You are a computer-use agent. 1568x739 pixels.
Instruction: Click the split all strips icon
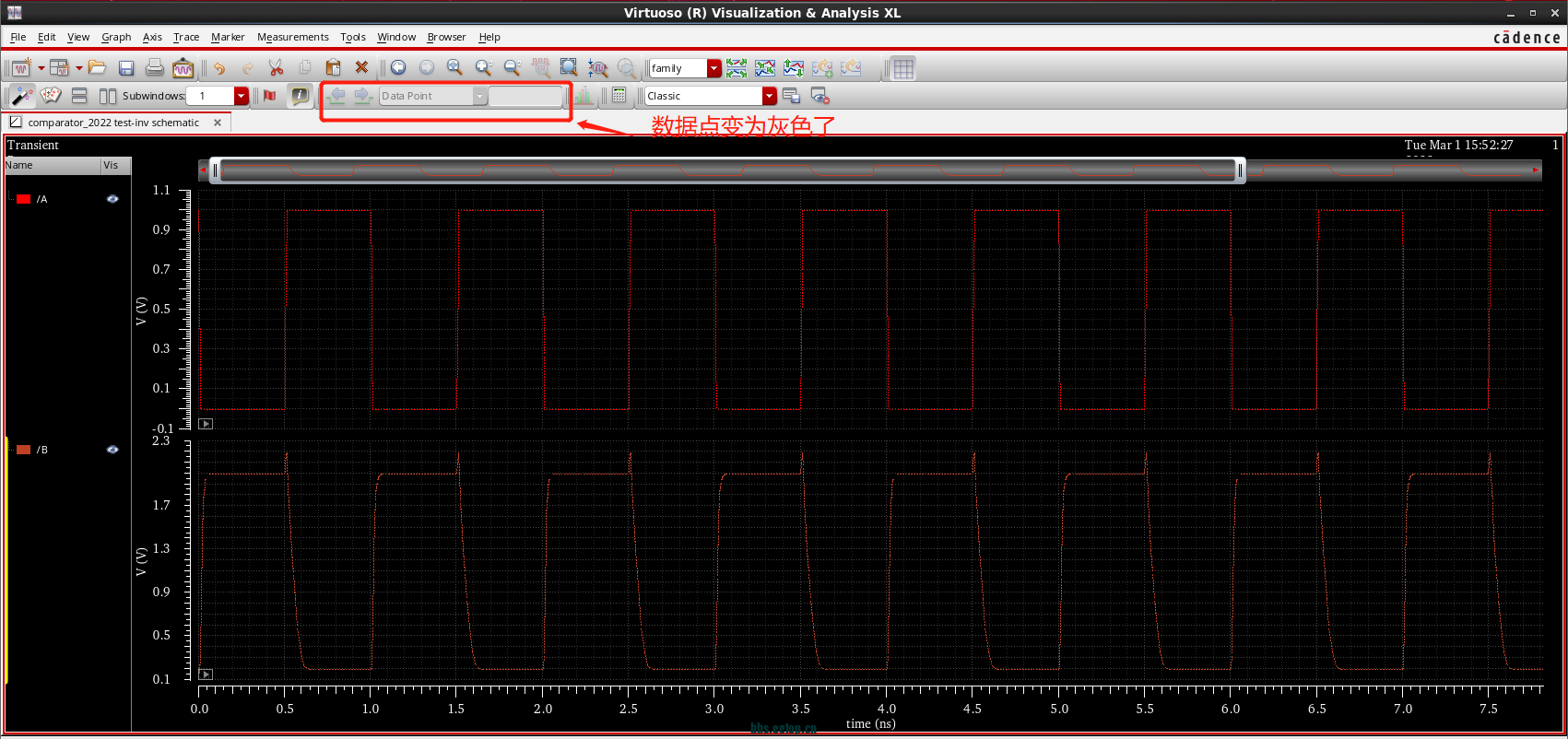point(737,68)
